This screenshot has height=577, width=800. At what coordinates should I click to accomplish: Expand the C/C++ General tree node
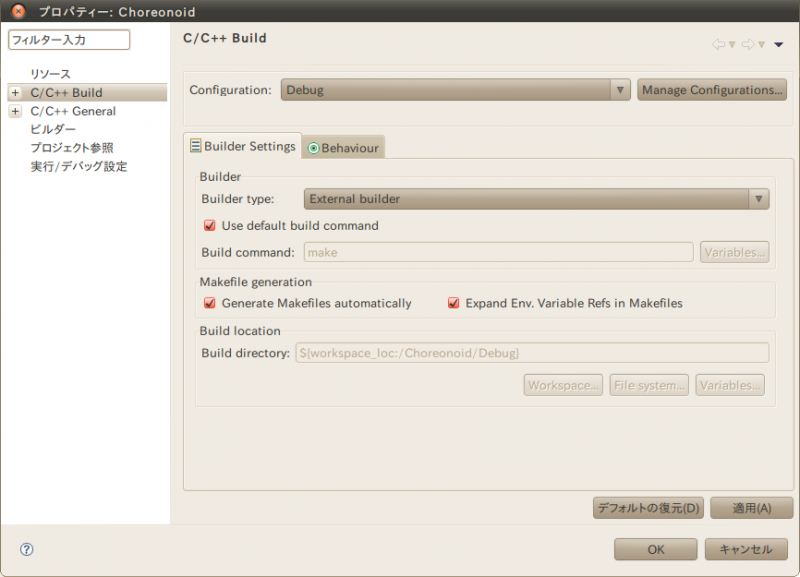pos(15,111)
